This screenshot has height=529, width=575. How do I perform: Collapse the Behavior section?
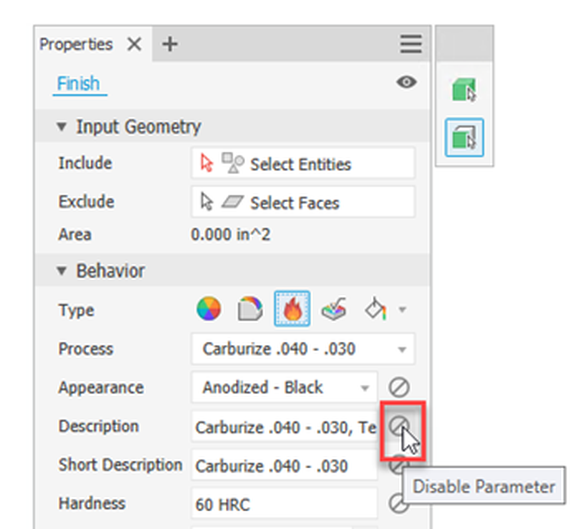point(62,271)
